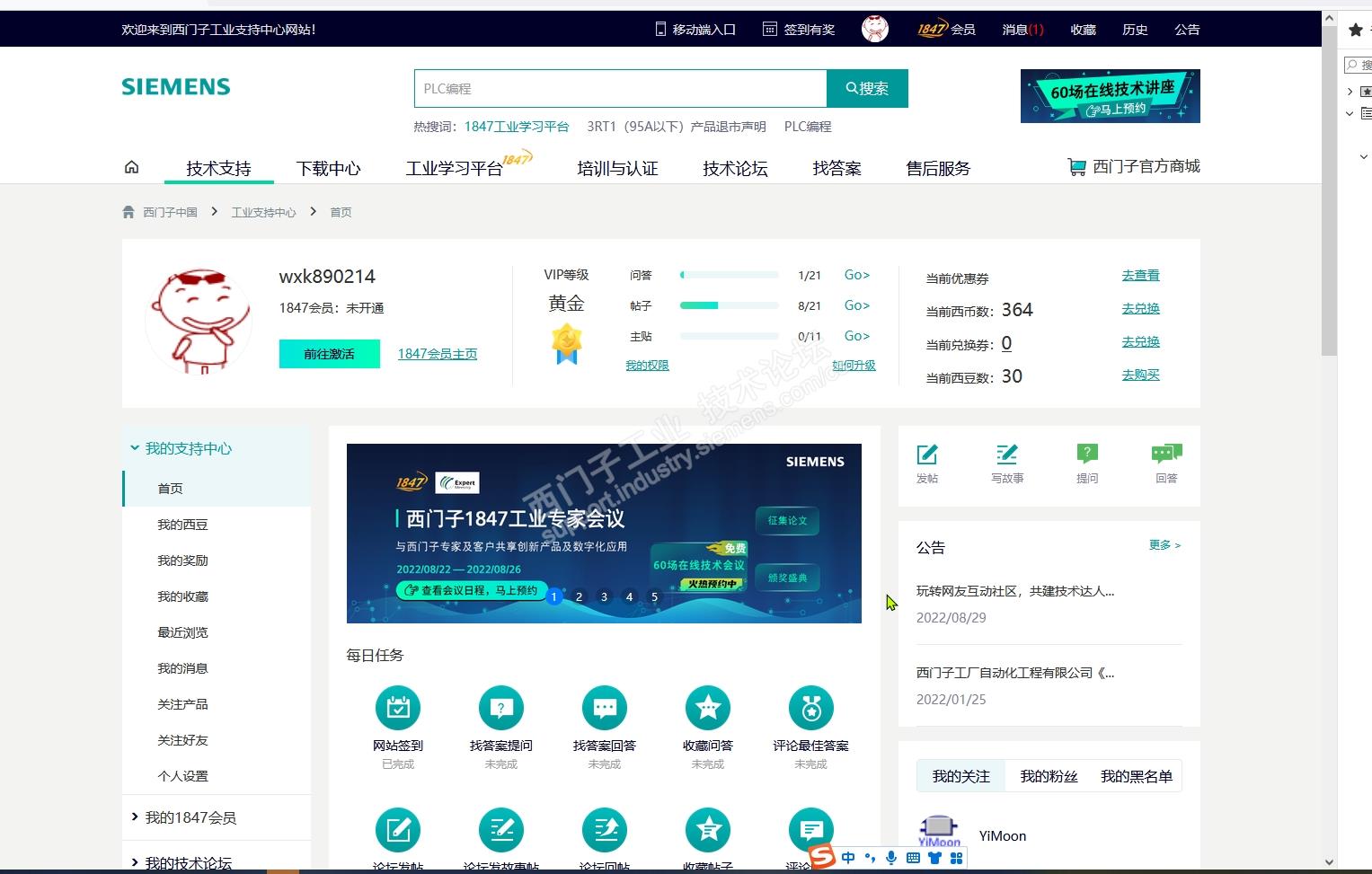1372x874 pixels.
Task: Click the Sogou input method S icon
Action: [x=822, y=857]
